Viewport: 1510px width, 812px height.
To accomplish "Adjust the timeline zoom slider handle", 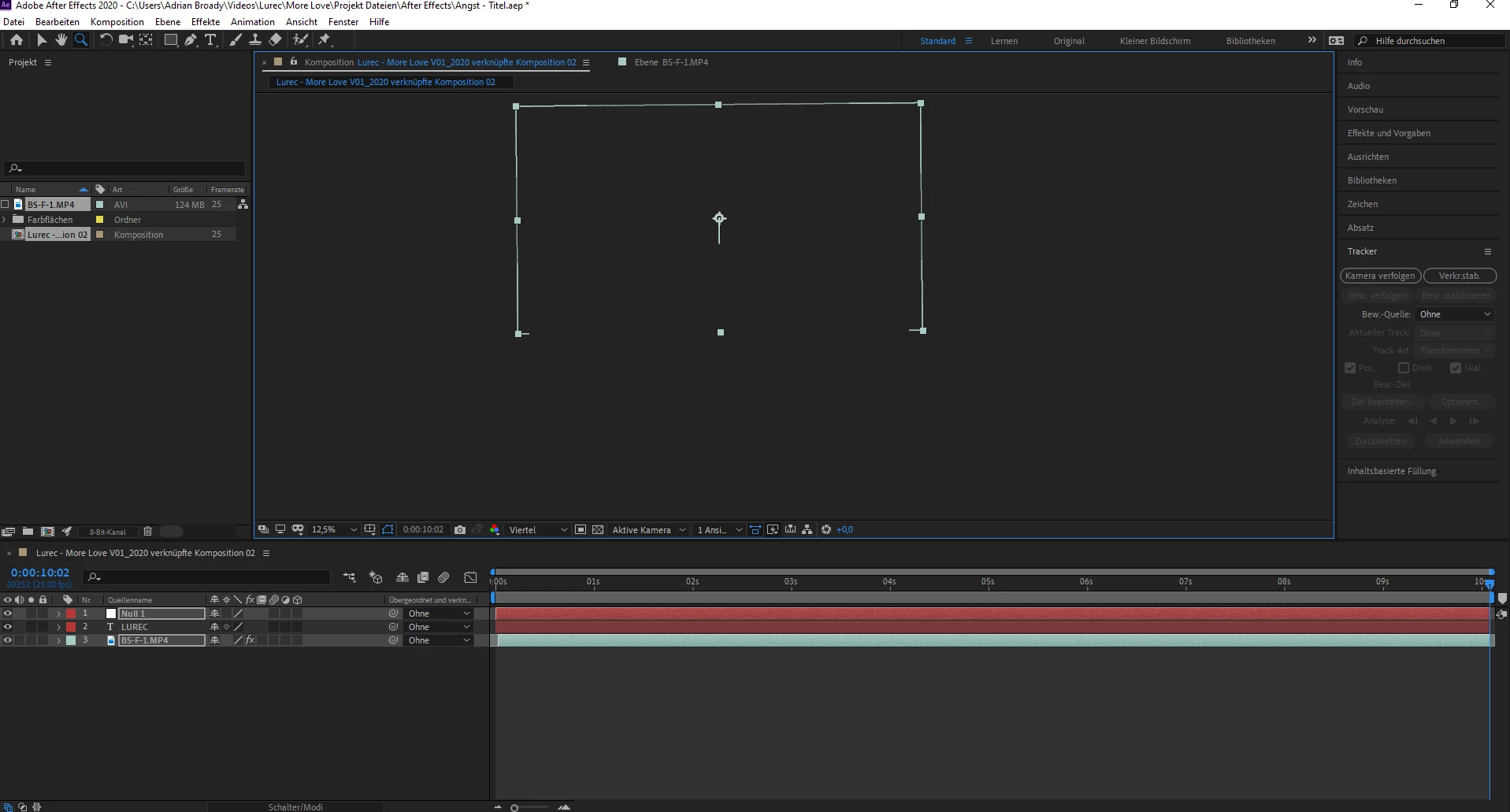I will tap(514, 807).
